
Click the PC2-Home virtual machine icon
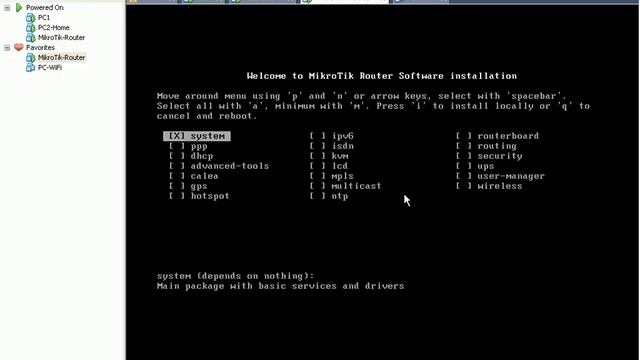pos(31,27)
